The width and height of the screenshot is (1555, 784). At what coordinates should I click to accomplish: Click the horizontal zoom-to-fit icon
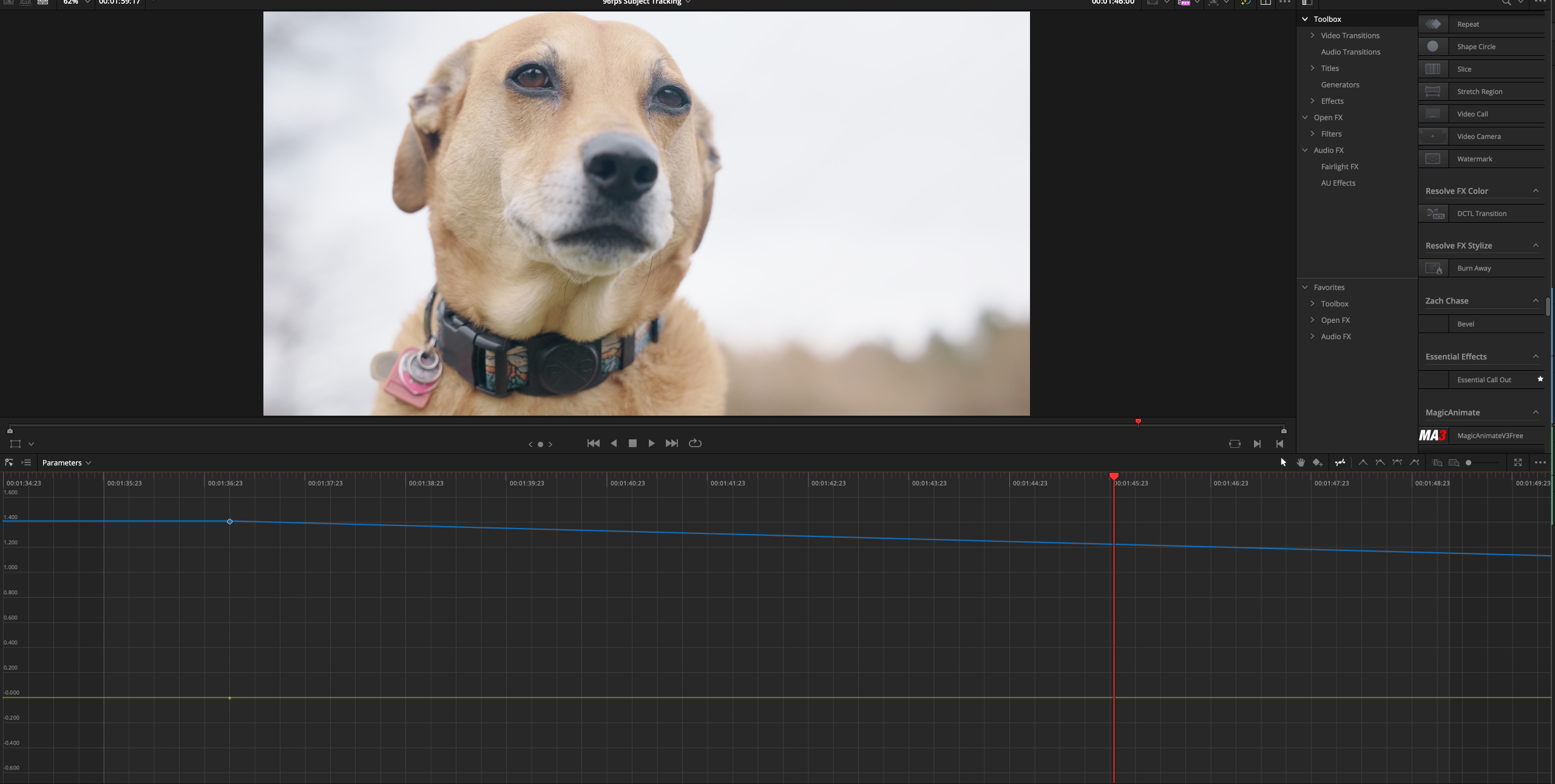[1454, 462]
